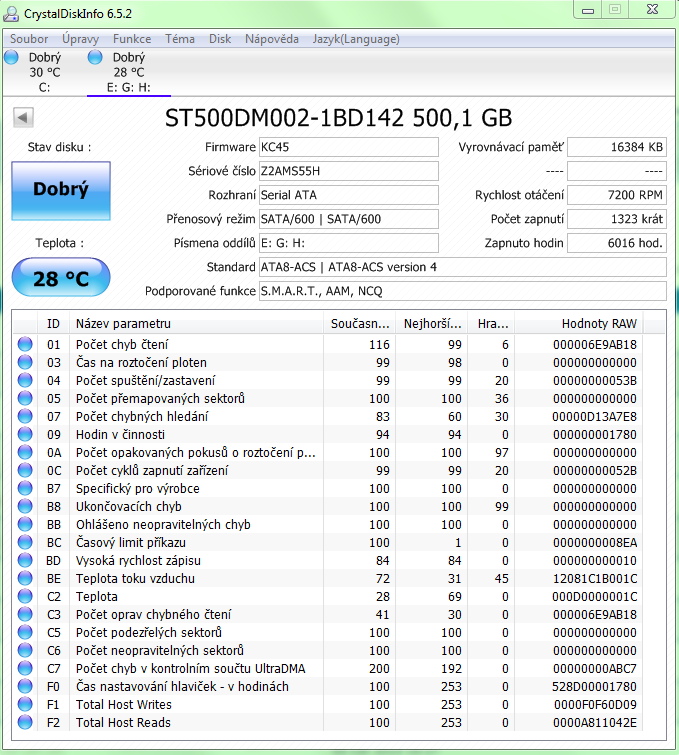Click the Serial ATA interface field

(349, 195)
